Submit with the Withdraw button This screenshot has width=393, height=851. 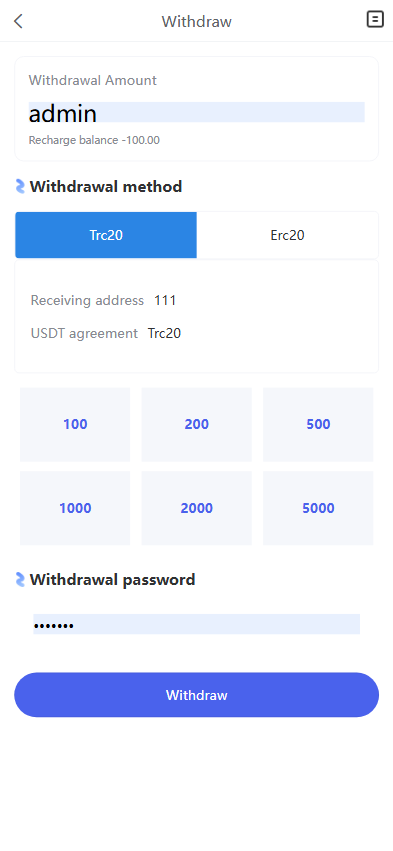click(196, 695)
